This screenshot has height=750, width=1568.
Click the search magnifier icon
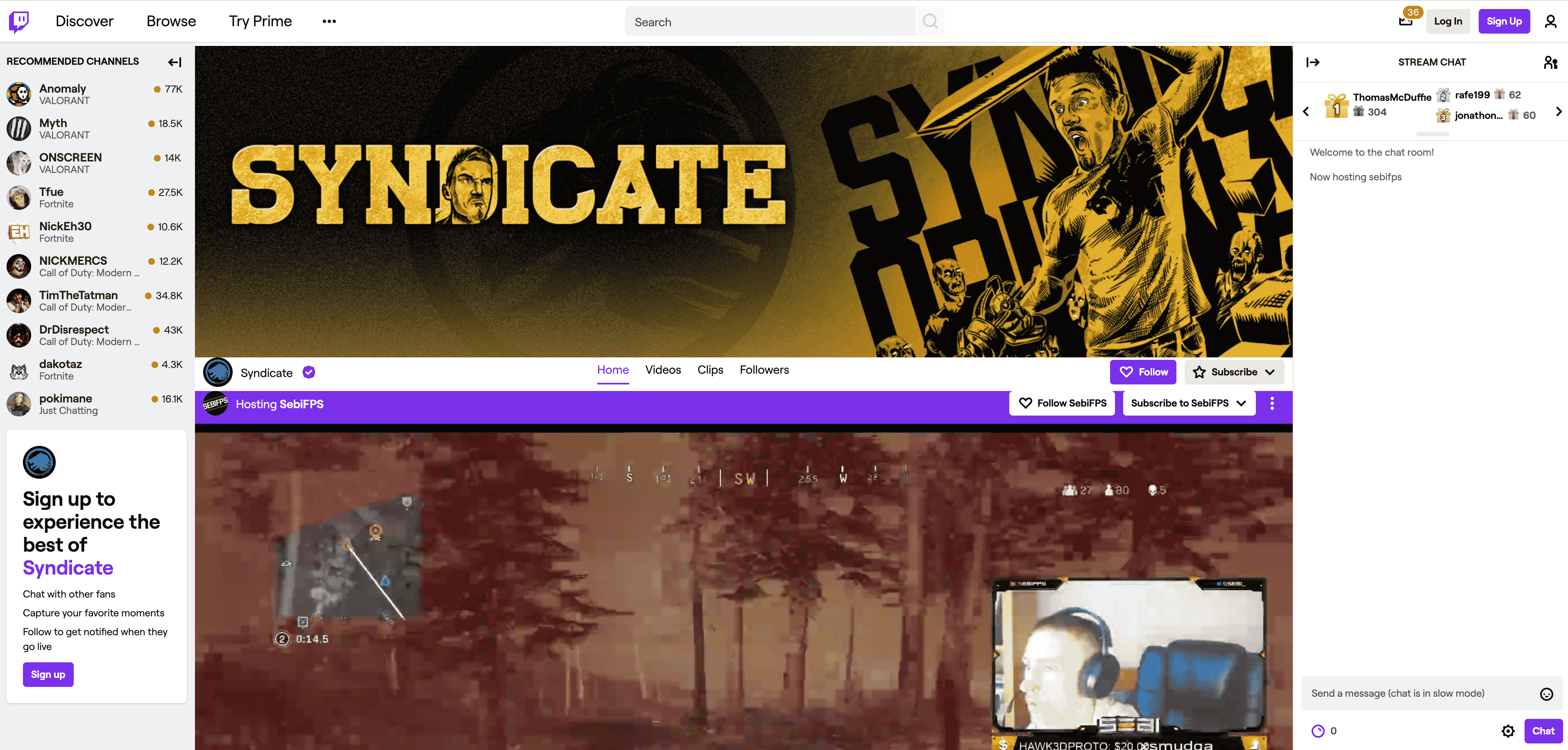tap(930, 21)
